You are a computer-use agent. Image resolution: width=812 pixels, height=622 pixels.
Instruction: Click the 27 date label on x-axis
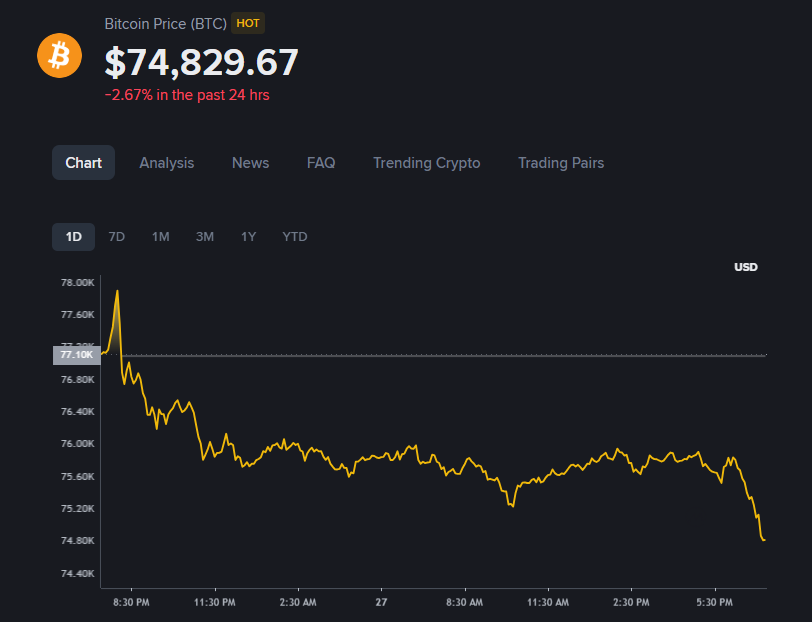[381, 602]
